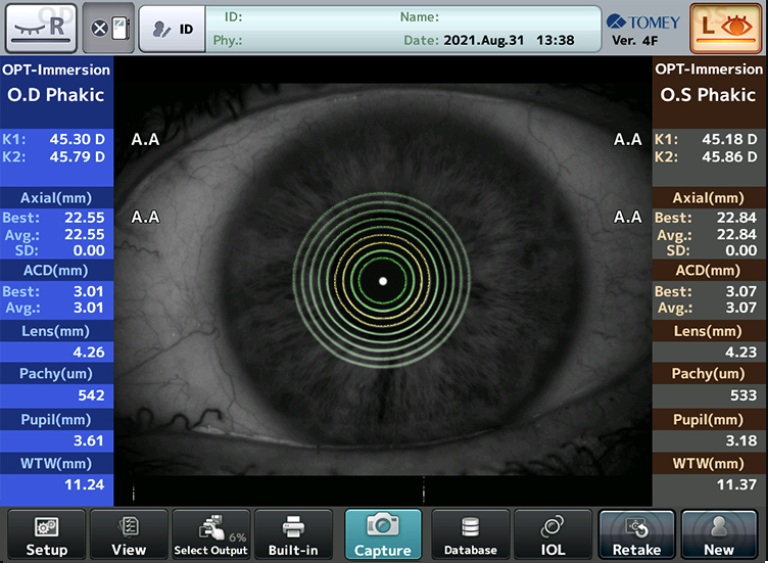This screenshot has width=768, height=564.
Task: Open the Database
Action: [470, 534]
